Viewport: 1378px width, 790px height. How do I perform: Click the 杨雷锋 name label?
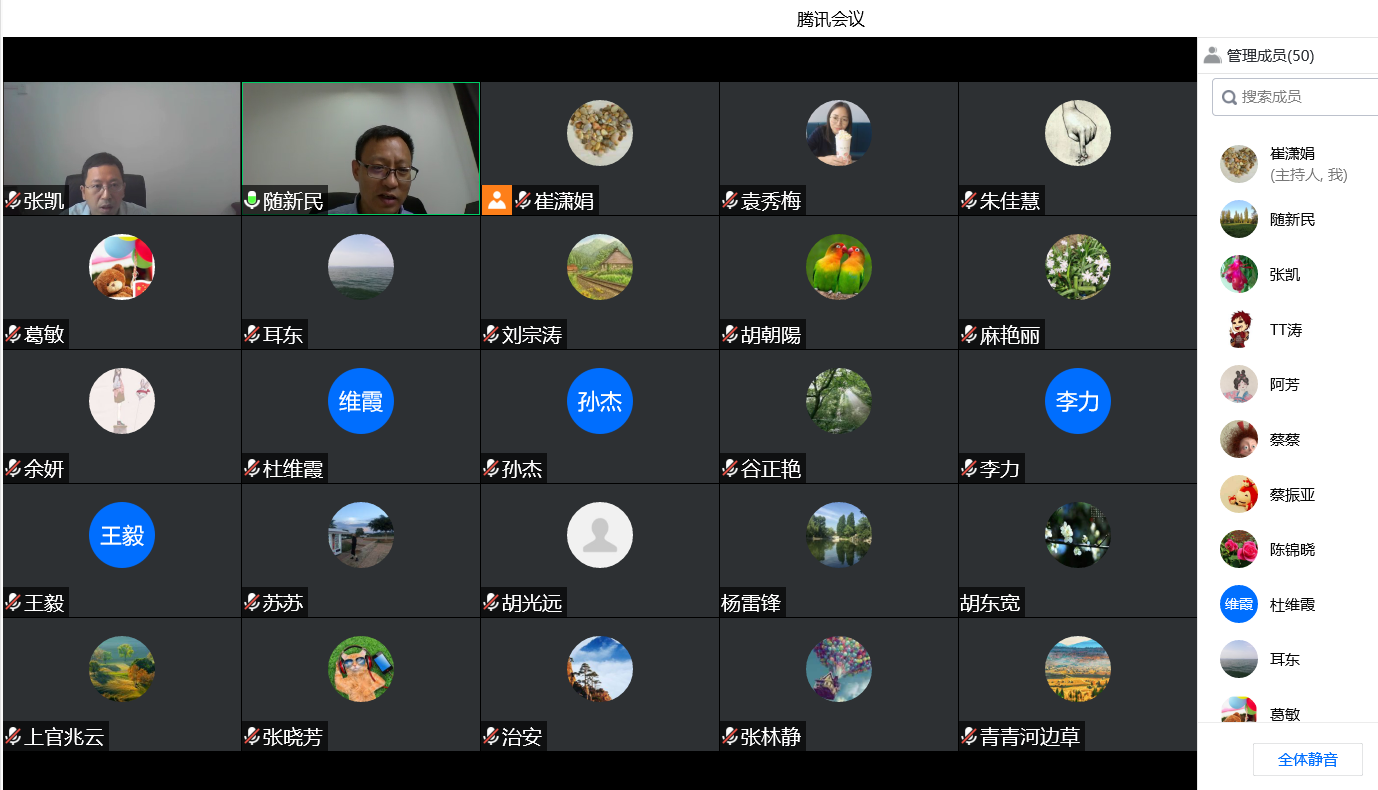click(752, 603)
